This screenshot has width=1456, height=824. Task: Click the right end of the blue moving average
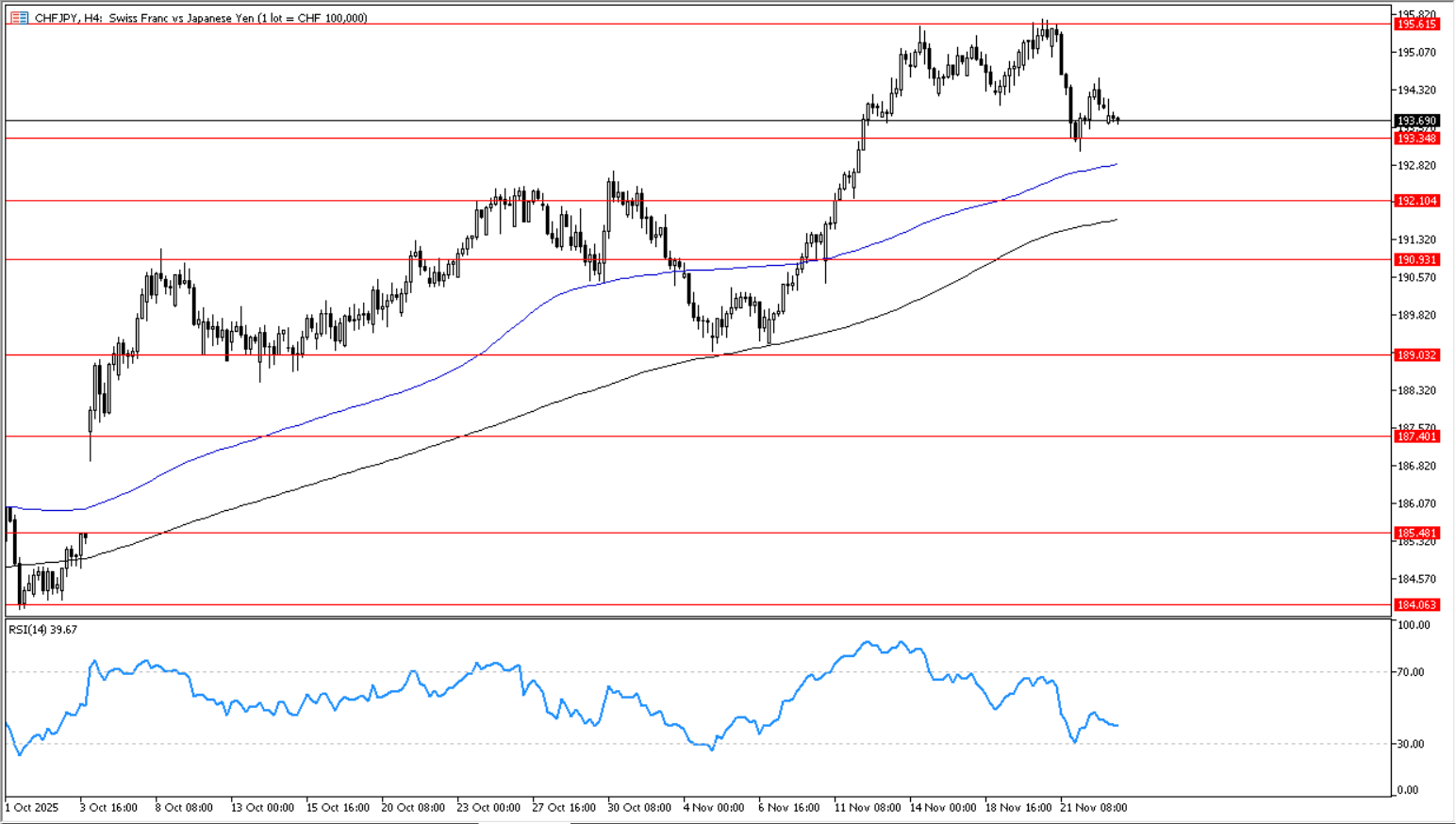coord(1115,165)
